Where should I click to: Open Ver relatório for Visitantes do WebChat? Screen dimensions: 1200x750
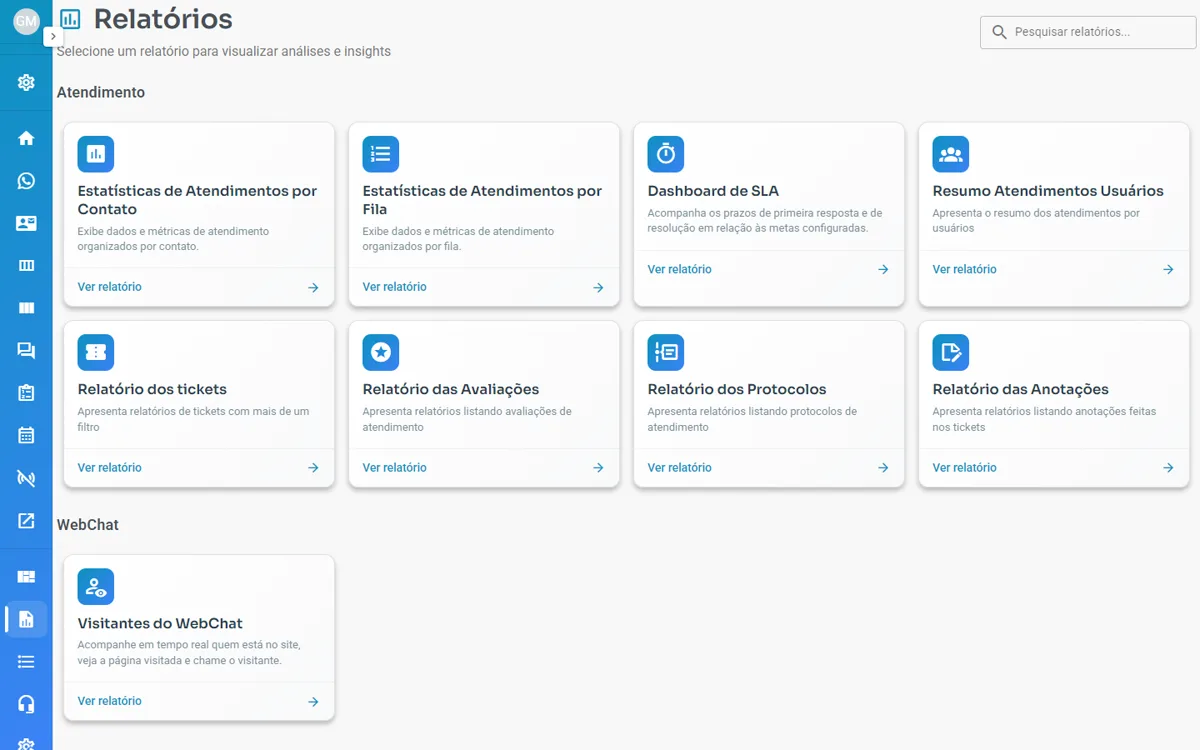tap(110, 701)
